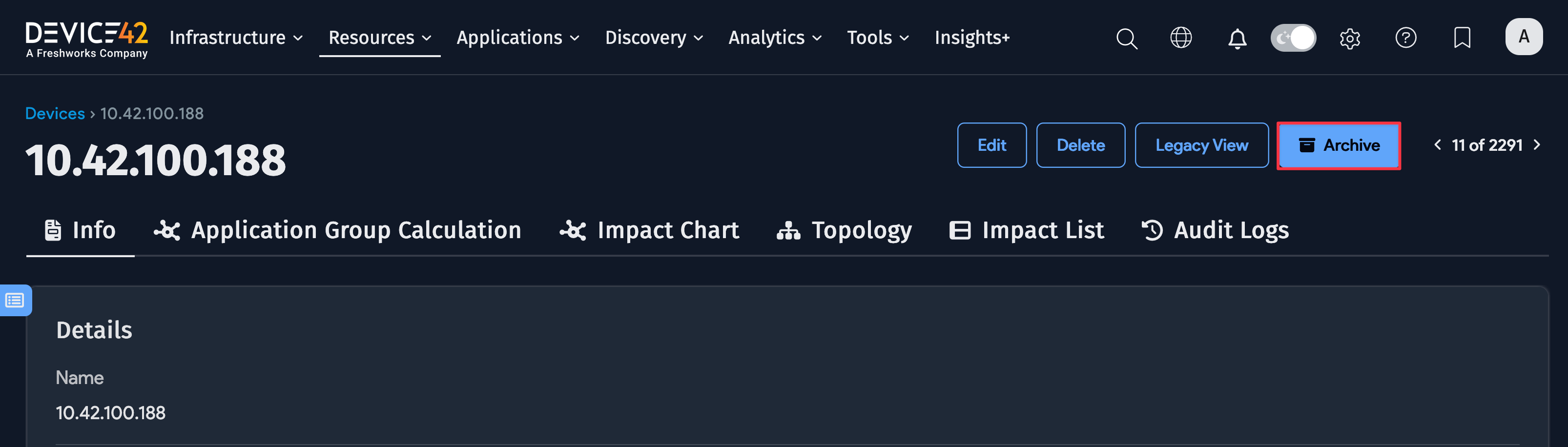Click the Legacy View button
Image resolution: width=1568 pixels, height=447 pixels.
coord(1201,145)
